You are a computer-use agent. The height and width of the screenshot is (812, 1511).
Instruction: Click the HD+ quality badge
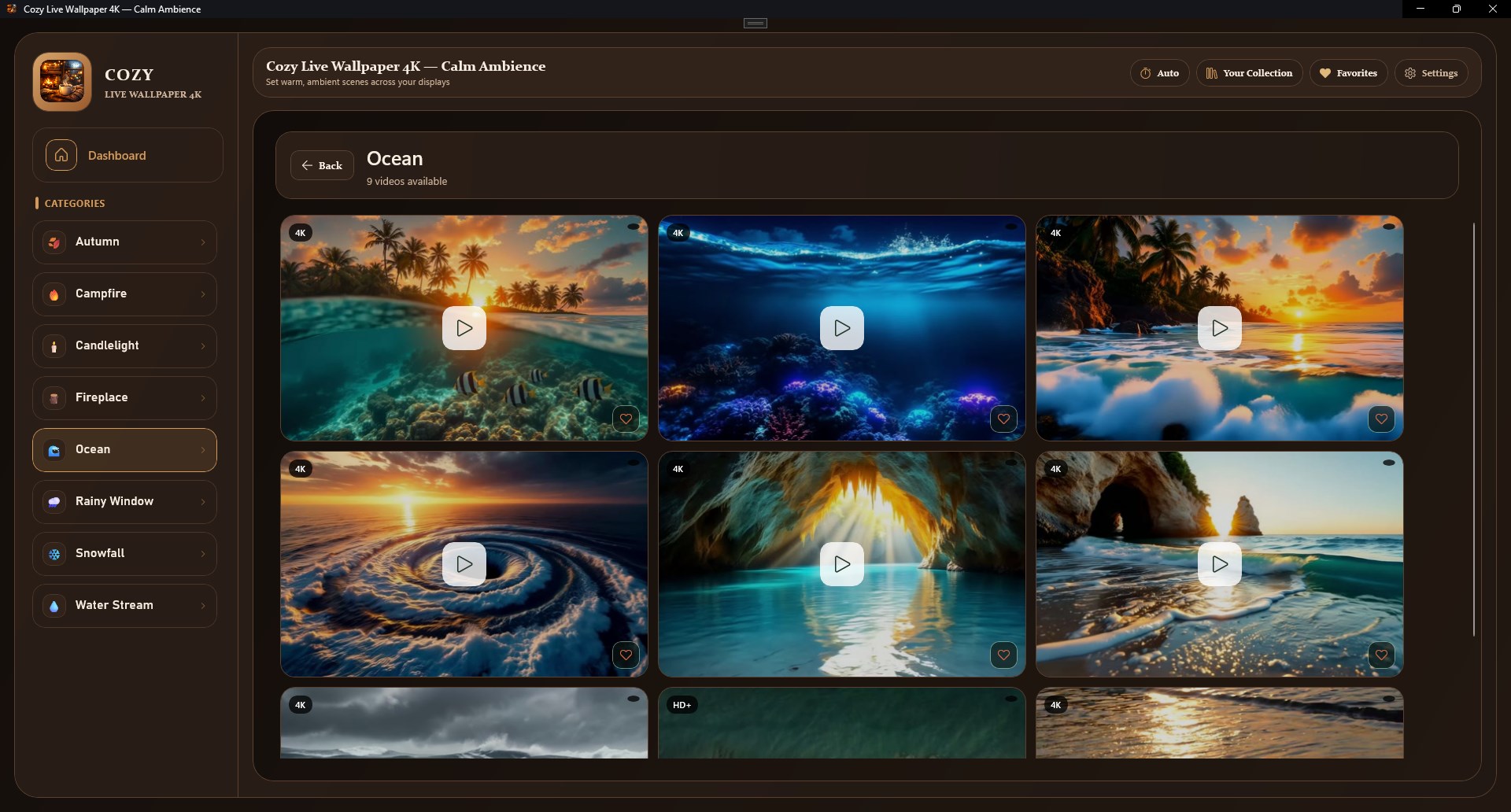(682, 705)
